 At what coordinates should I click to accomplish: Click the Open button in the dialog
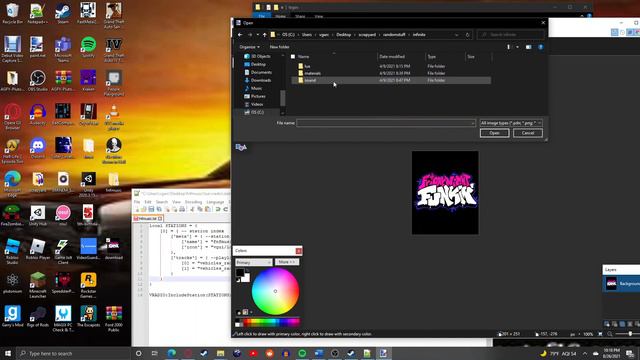494,133
